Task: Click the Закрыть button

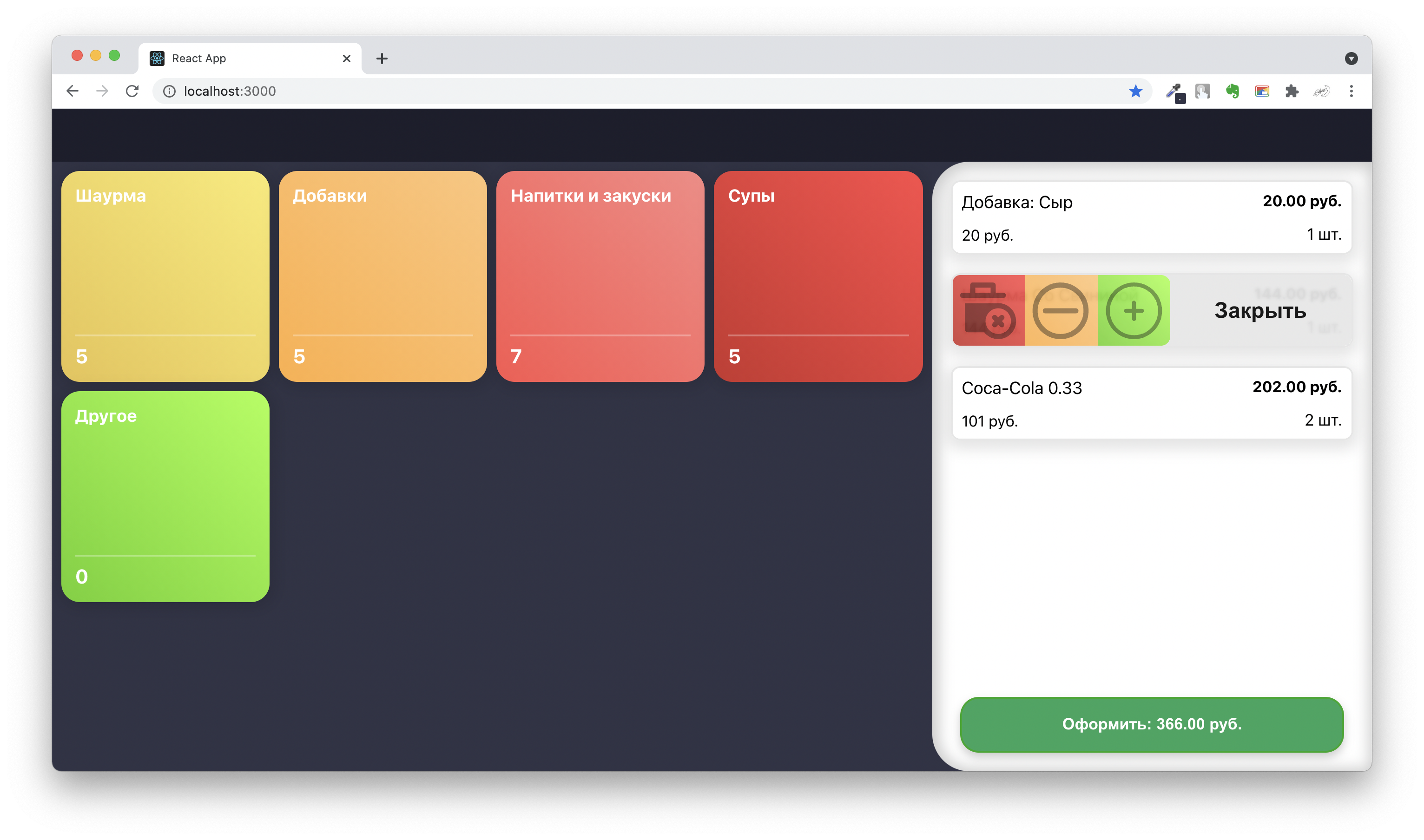Action: [x=1260, y=310]
